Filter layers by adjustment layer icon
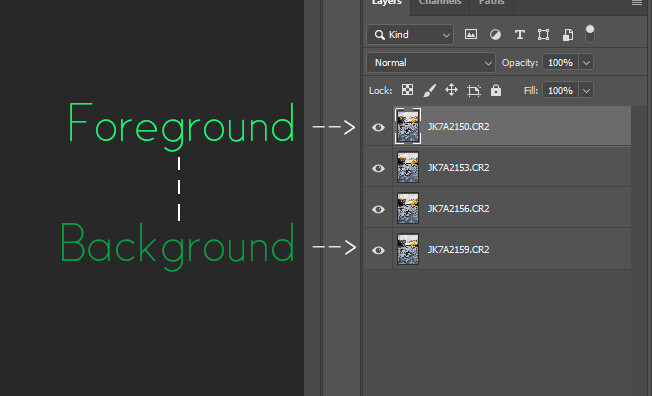This screenshot has width=652, height=396. (x=495, y=35)
